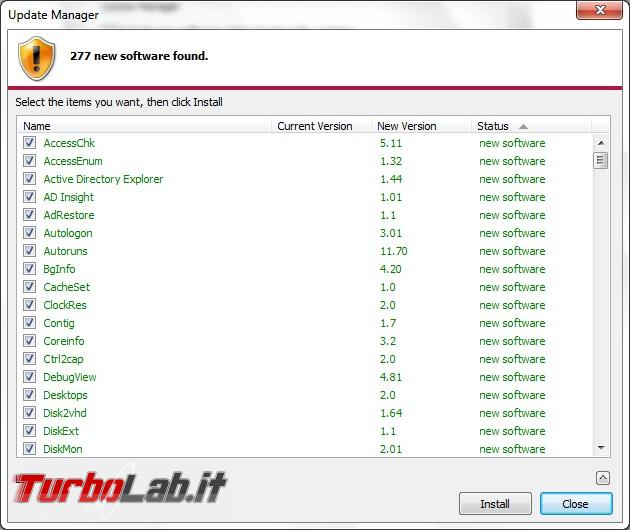Uncheck the AccessChk checkbox
The height and width of the screenshot is (530, 630).
coord(29,143)
